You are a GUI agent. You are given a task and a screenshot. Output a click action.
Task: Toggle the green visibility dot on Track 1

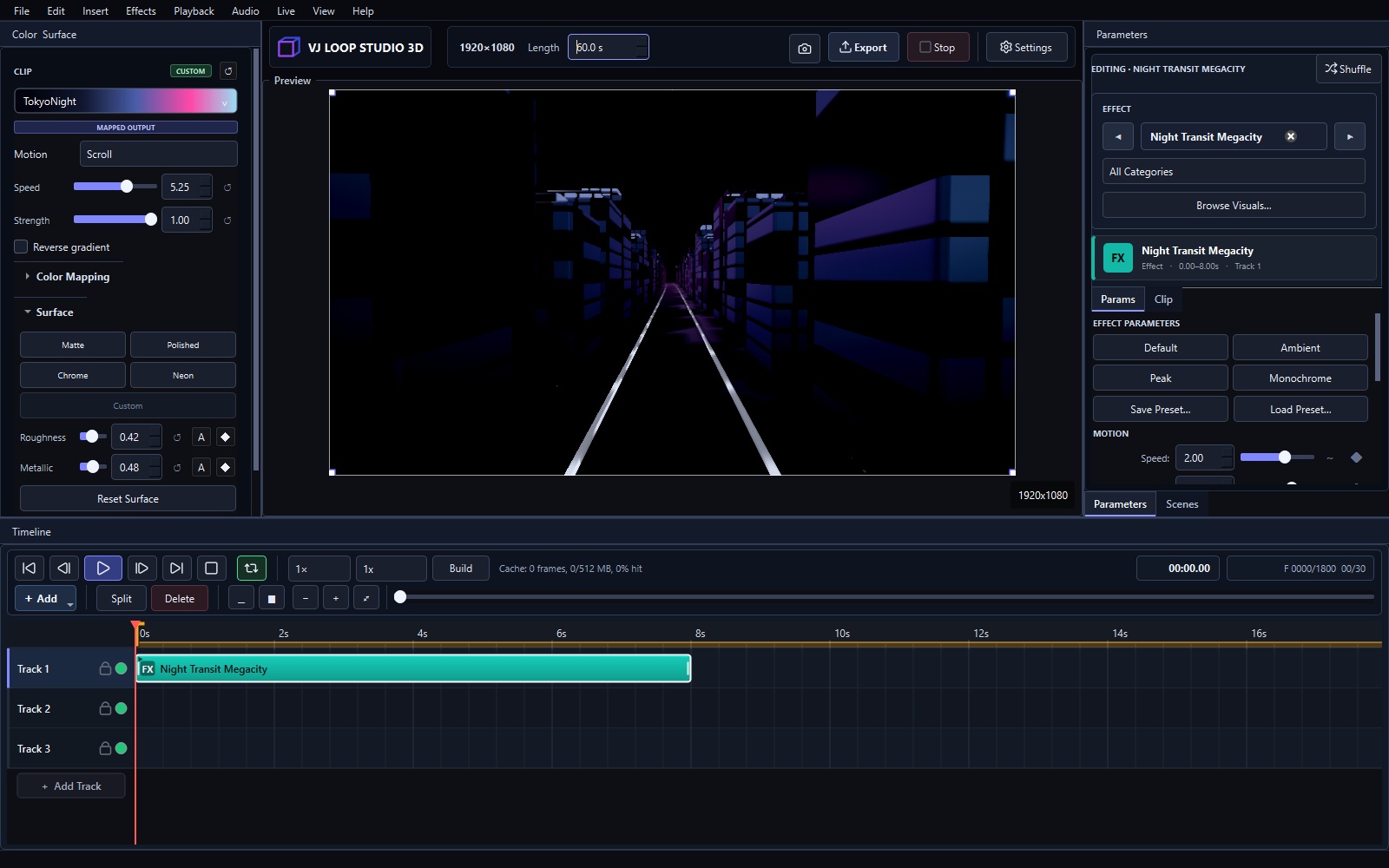click(x=122, y=668)
